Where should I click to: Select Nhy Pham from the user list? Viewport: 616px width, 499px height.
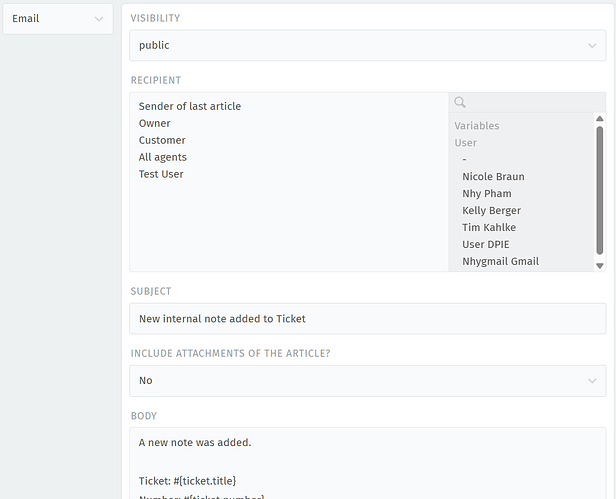486,194
